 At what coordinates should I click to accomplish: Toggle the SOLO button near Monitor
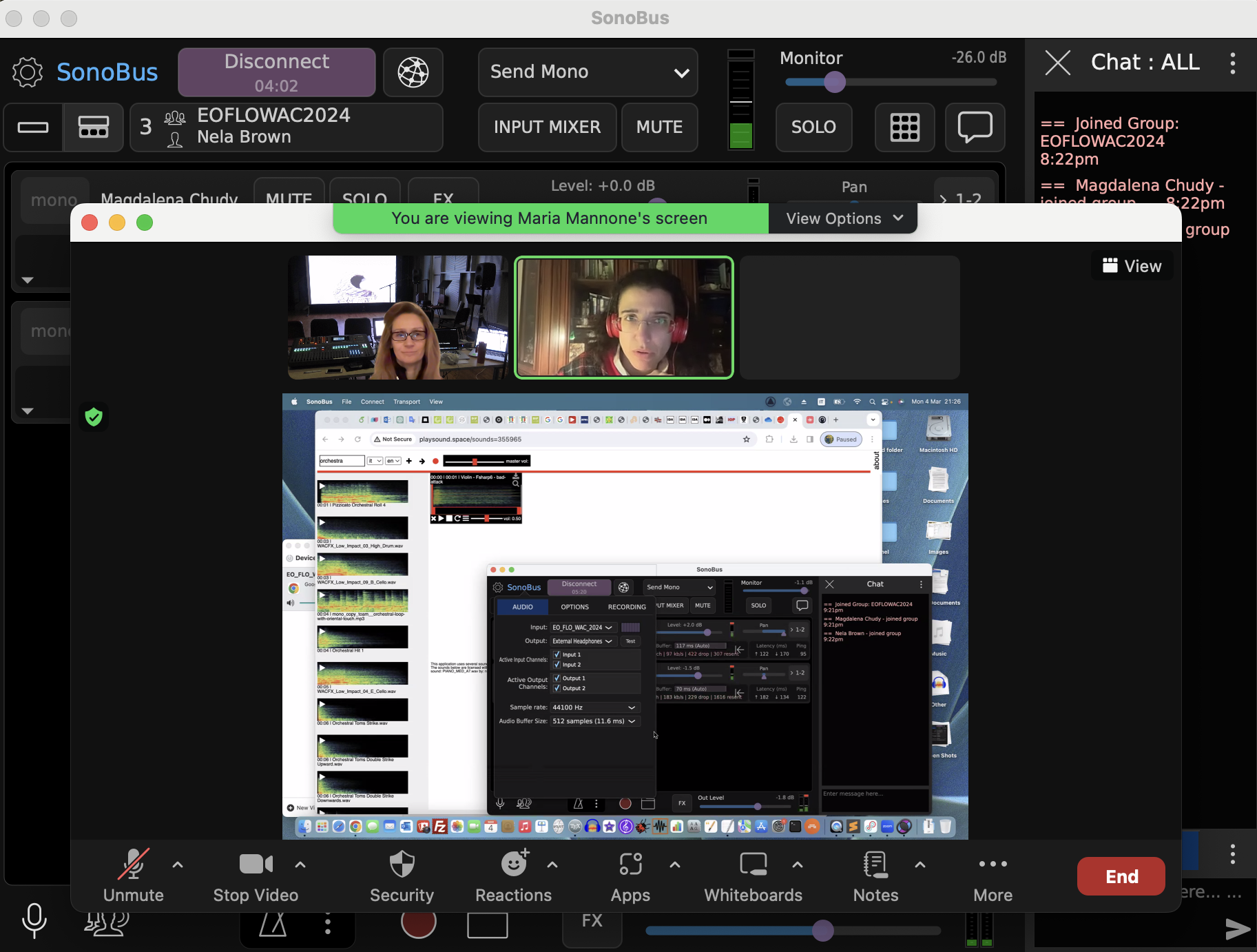click(x=813, y=127)
